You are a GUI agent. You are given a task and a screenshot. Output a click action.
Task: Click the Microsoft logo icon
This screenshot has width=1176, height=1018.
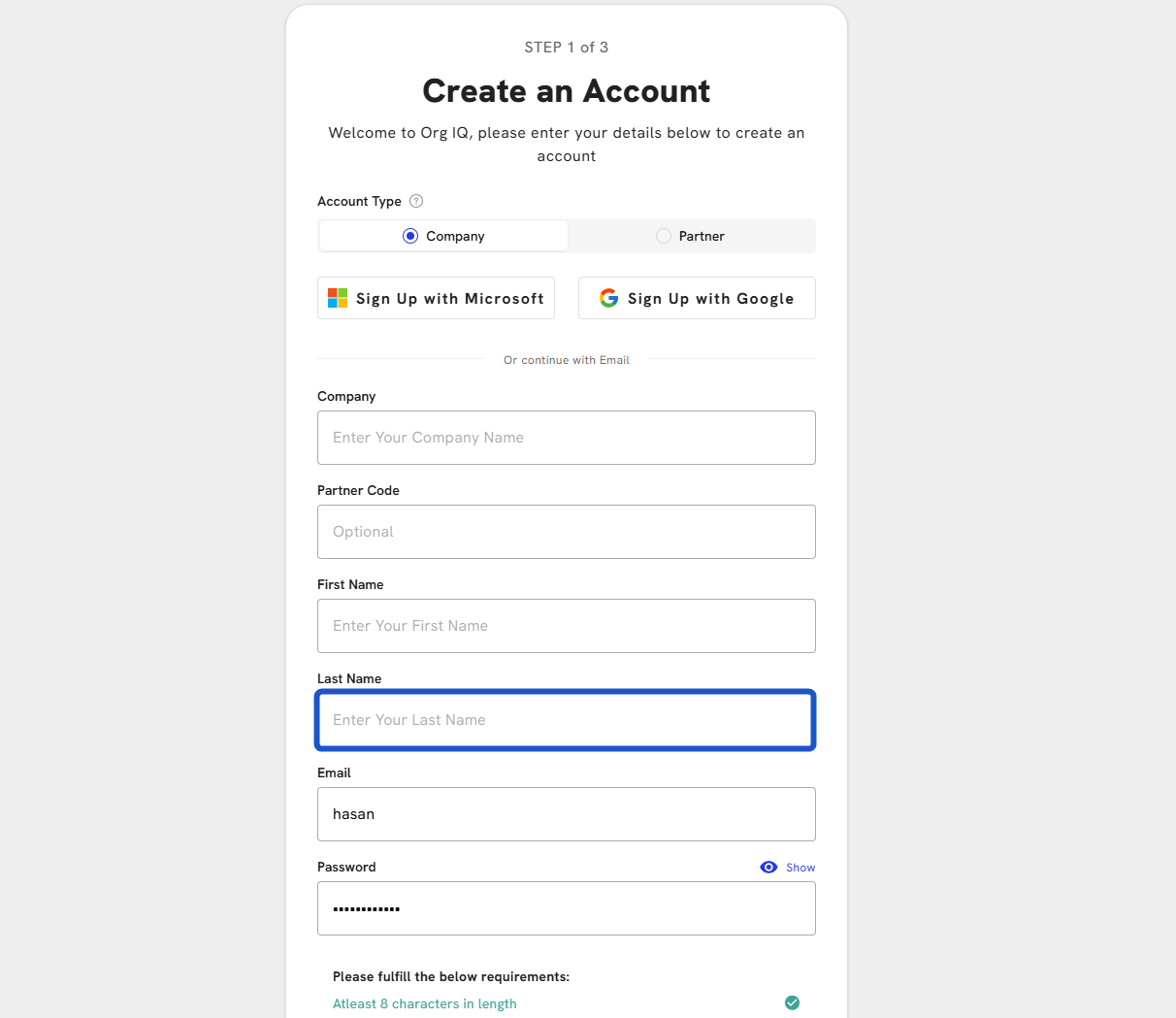(x=338, y=298)
